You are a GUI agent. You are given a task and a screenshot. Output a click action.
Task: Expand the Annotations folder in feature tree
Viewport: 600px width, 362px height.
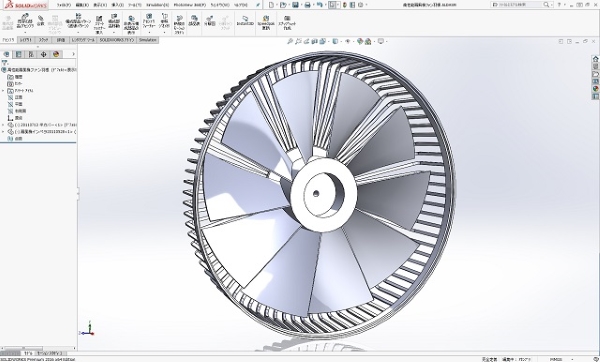pyautogui.click(x=3, y=91)
